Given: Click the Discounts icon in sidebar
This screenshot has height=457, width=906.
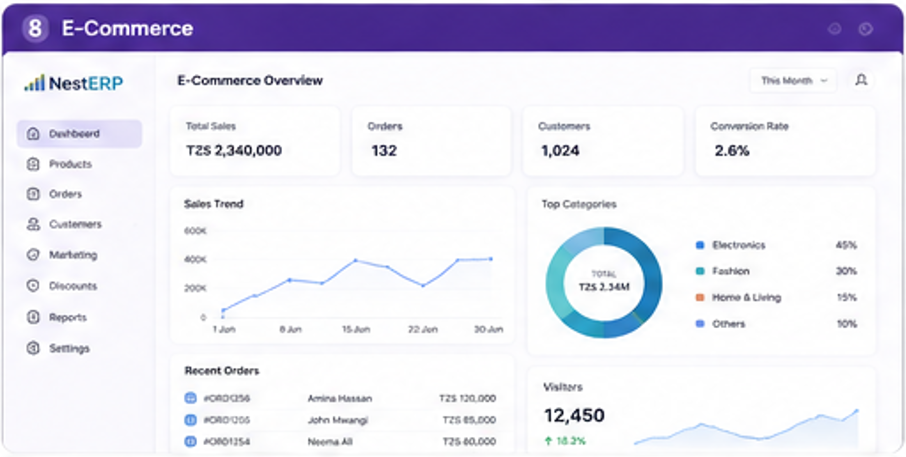Looking at the screenshot, I should pyautogui.click(x=34, y=285).
